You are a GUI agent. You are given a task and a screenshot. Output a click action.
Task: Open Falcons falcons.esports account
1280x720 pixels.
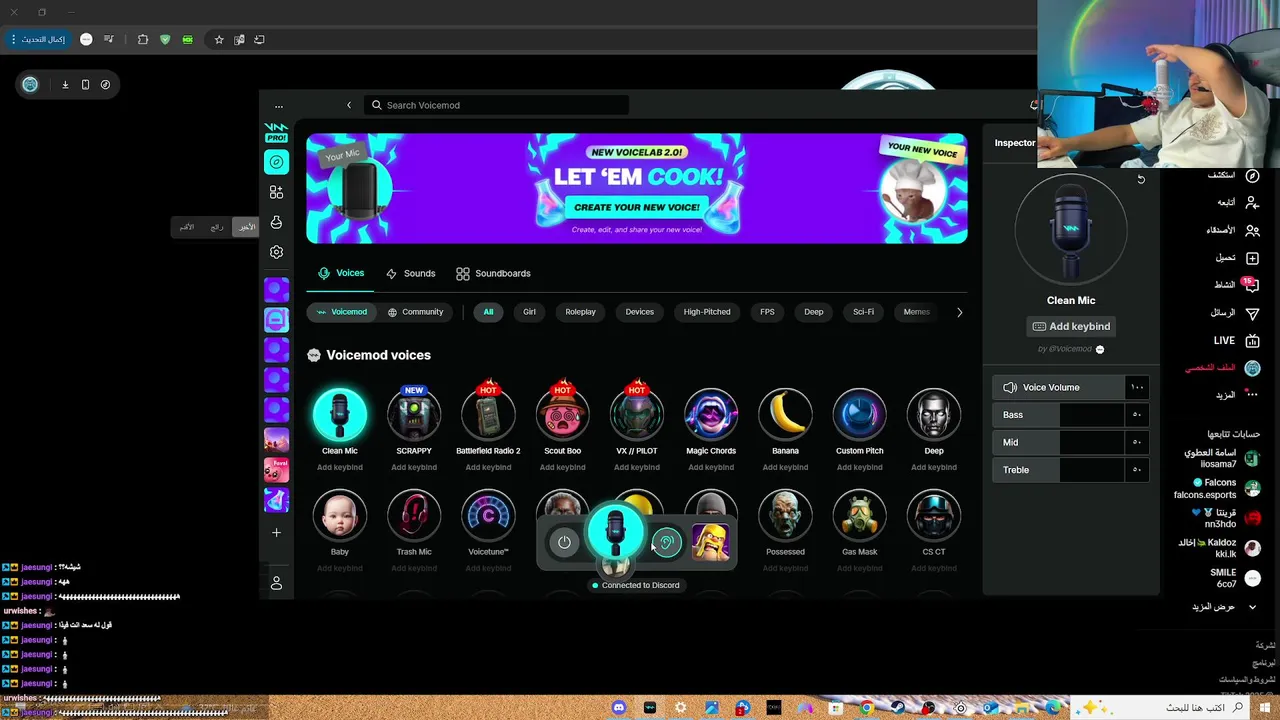(1218, 488)
